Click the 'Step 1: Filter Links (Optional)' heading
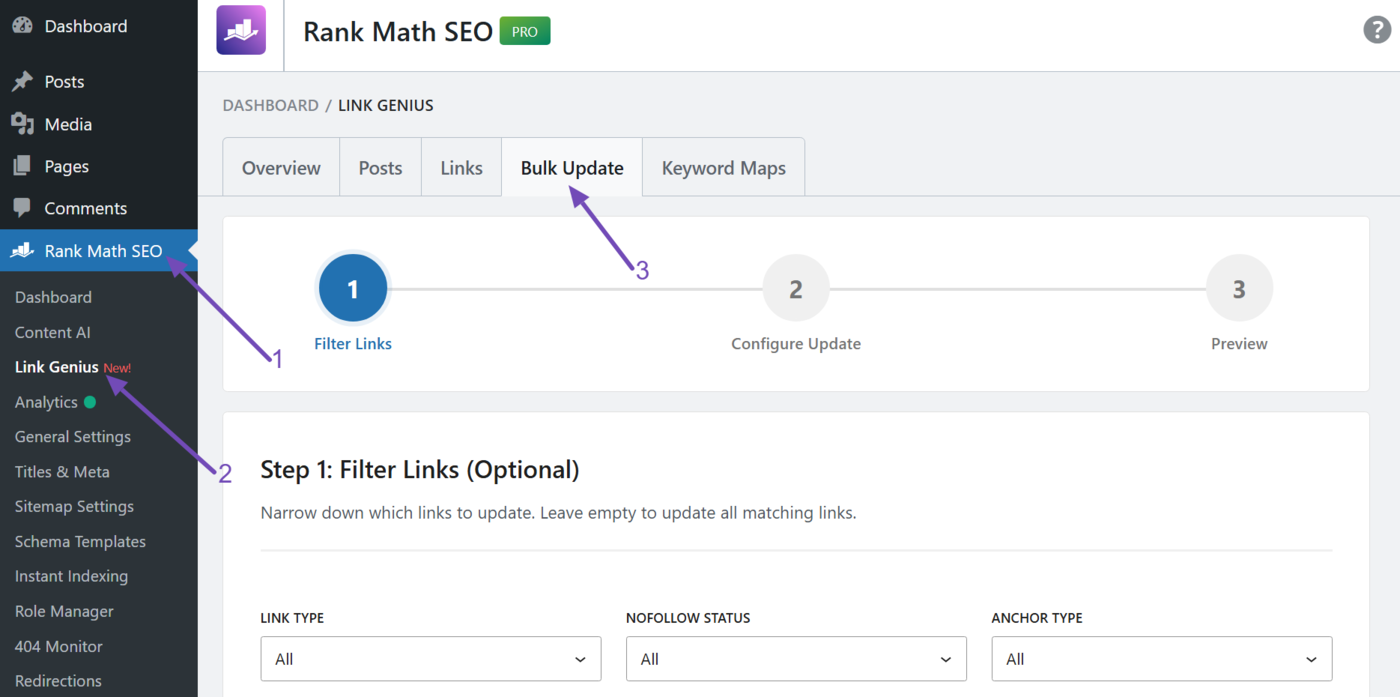 coord(420,470)
